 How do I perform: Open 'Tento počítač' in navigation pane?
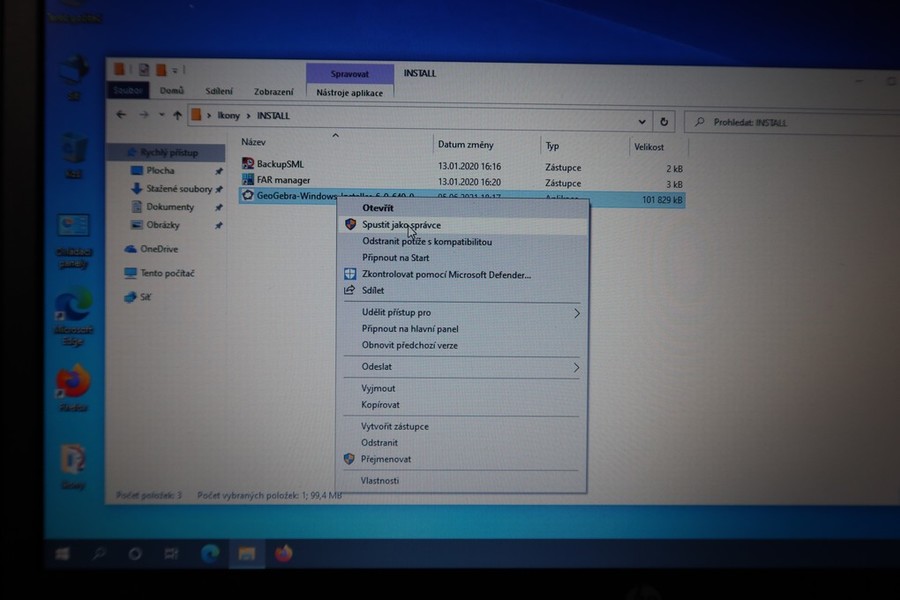167,273
